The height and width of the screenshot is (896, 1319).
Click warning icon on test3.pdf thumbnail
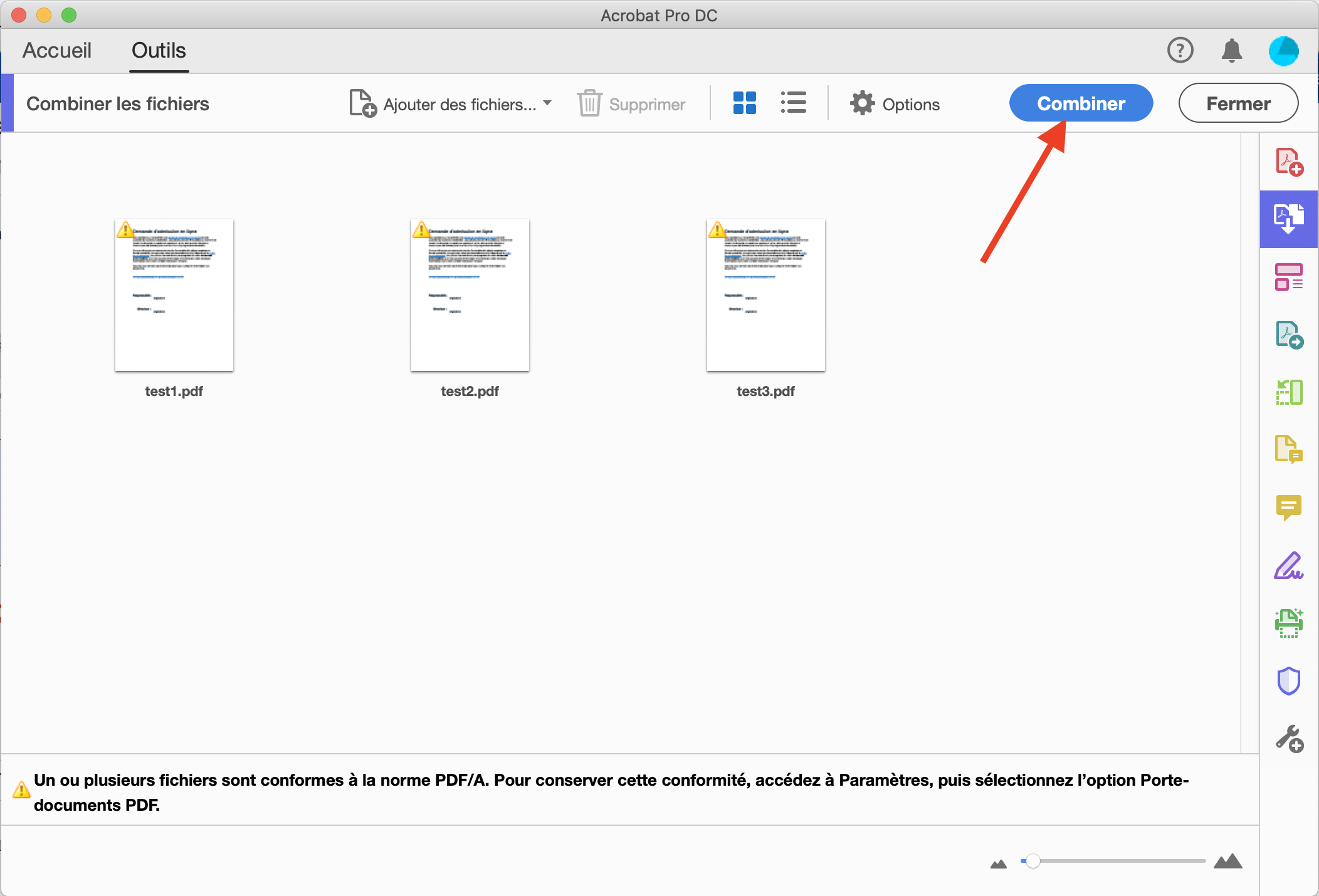tap(717, 229)
